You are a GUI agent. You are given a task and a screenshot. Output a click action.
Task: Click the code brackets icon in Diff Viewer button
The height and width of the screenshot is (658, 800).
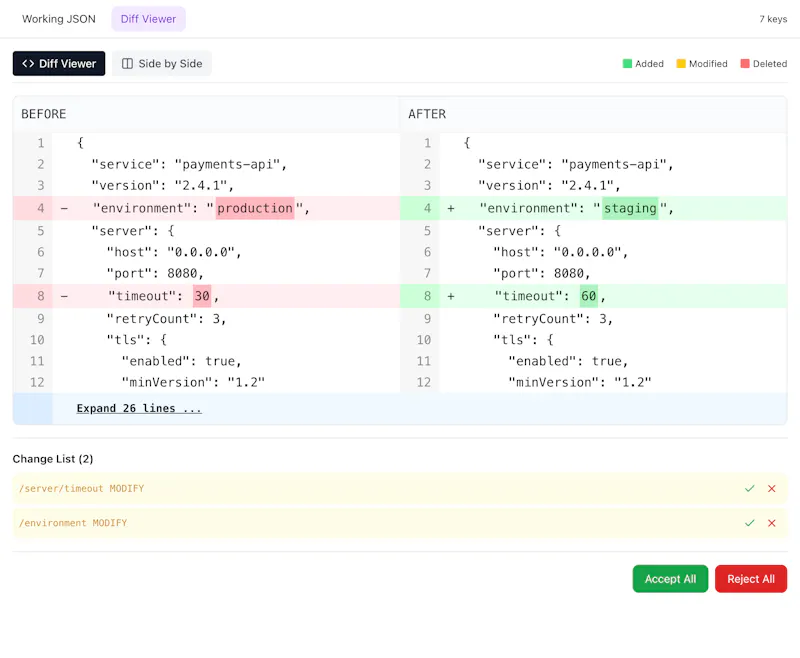(28, 63)
